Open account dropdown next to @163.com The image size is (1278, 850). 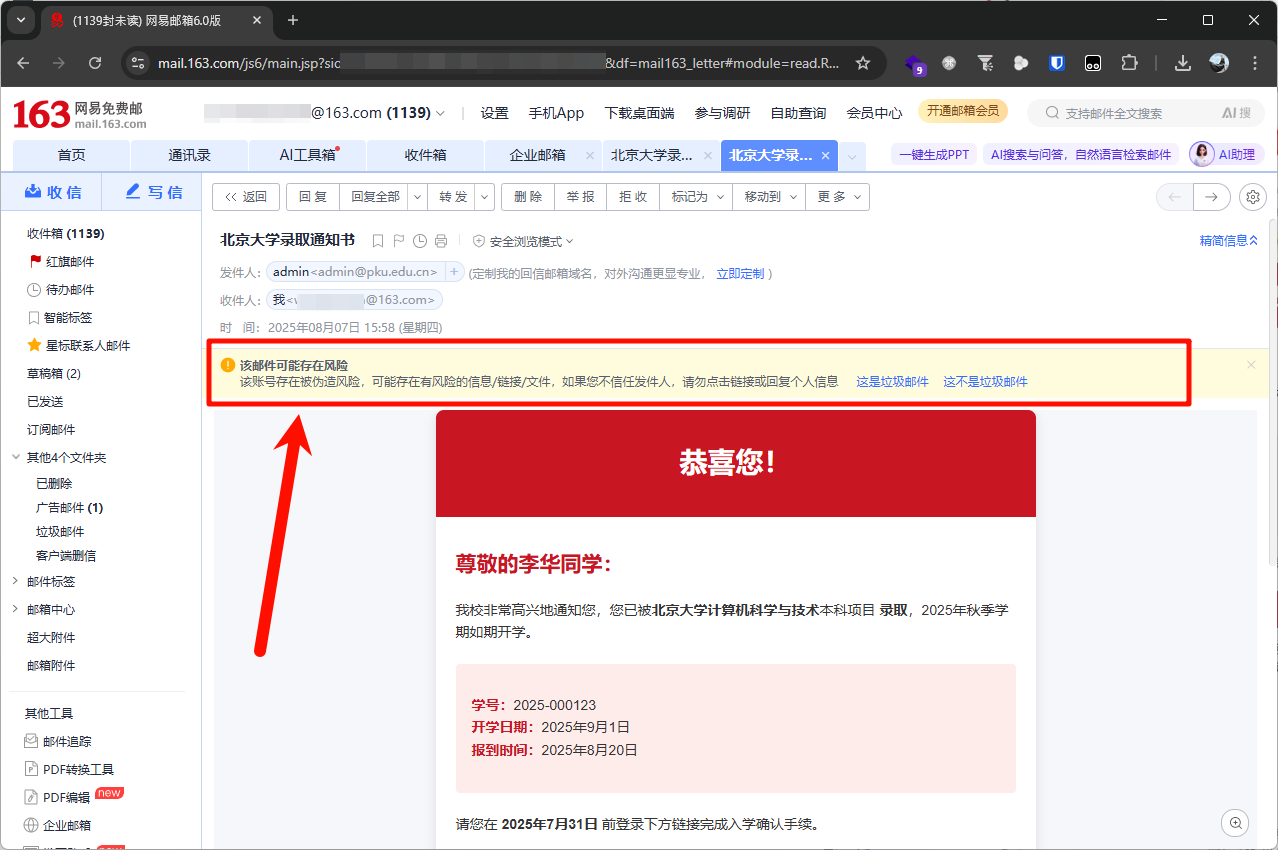tap(440, 113)
